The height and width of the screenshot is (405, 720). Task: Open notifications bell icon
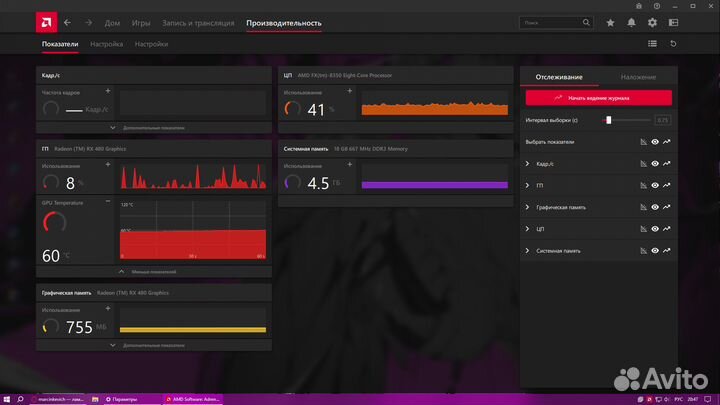point(631,22)
